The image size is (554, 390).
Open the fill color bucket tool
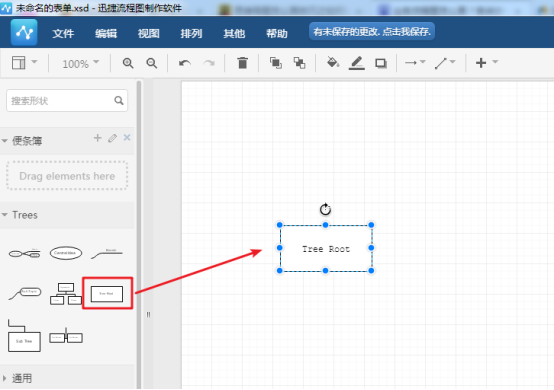(x=332, y=63)
